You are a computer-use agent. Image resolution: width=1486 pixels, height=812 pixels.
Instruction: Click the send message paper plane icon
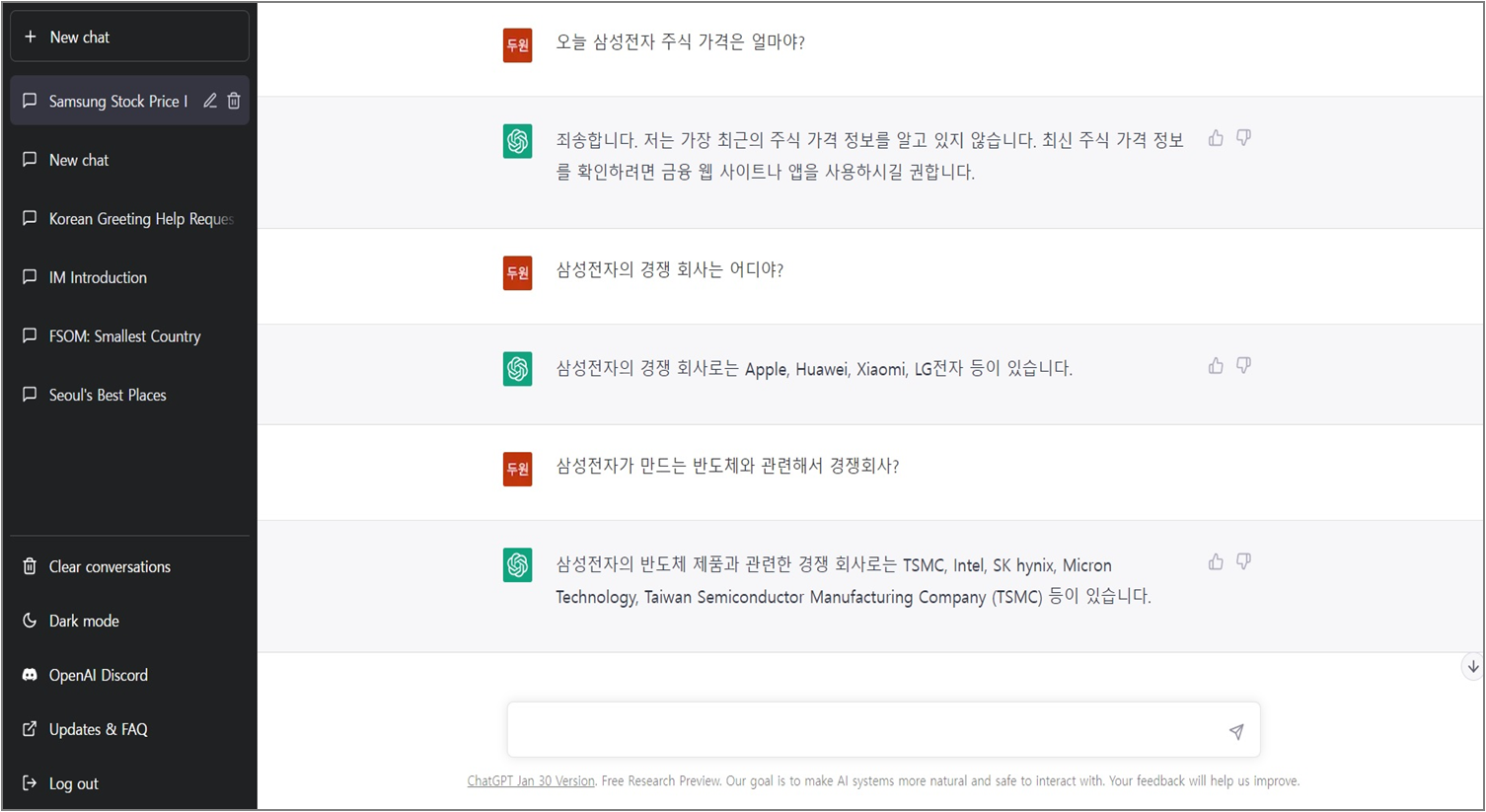click(x=1235, y=731)
